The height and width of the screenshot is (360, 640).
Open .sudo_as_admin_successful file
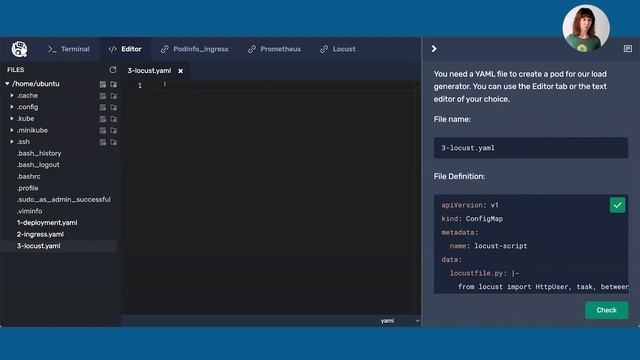(64, 200)
